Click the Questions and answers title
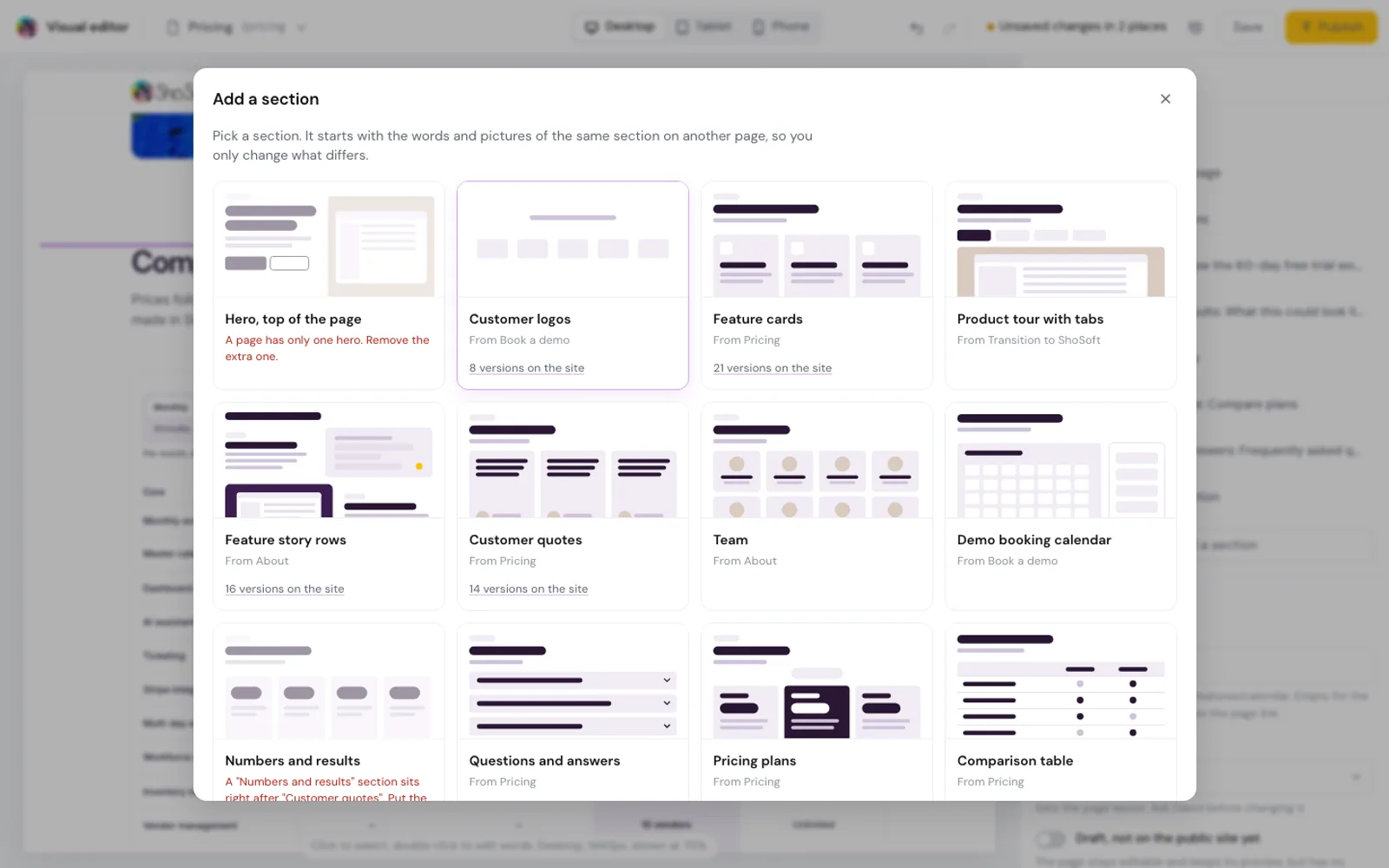 click(x=544, y=761)
